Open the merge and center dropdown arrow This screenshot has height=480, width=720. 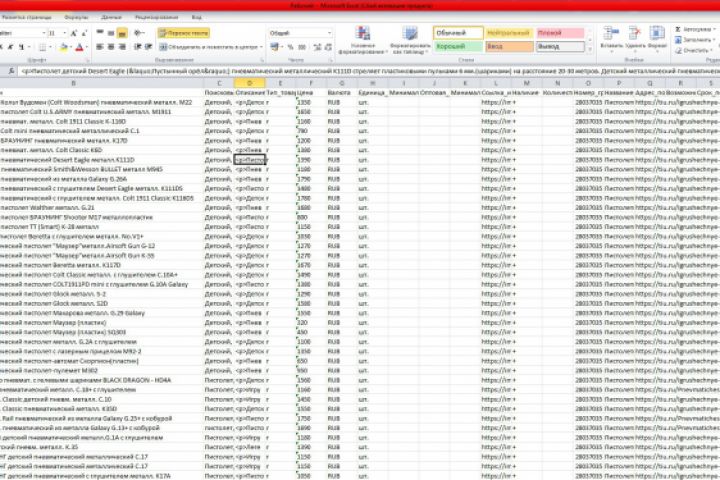(261, 47)
